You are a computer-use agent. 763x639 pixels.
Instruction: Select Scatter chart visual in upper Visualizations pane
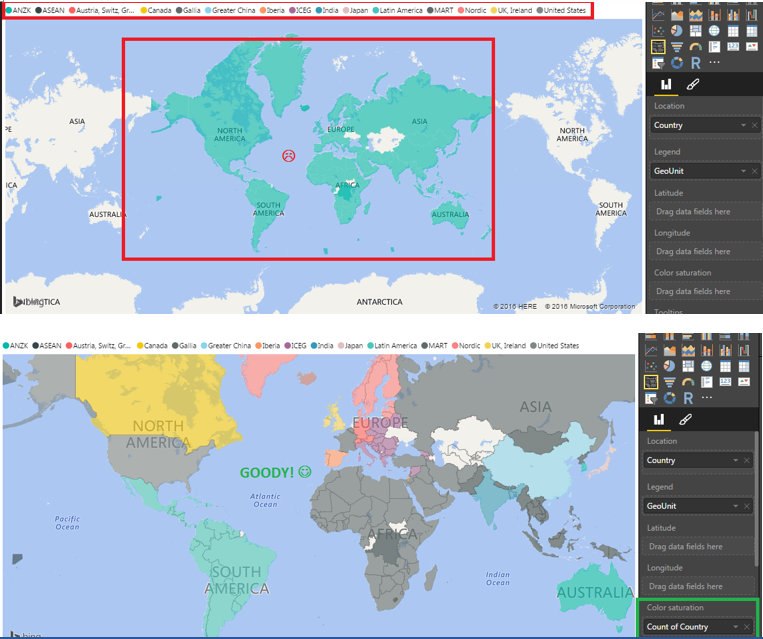(x=658, y=31)
